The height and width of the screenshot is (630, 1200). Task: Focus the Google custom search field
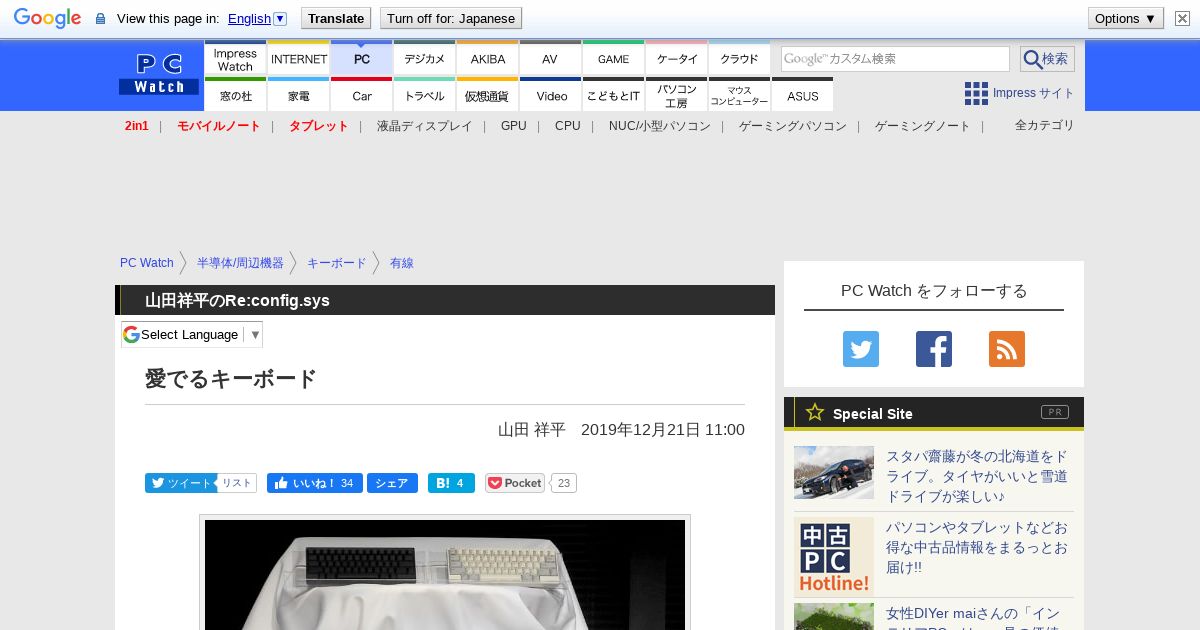[x=895, y=59]
